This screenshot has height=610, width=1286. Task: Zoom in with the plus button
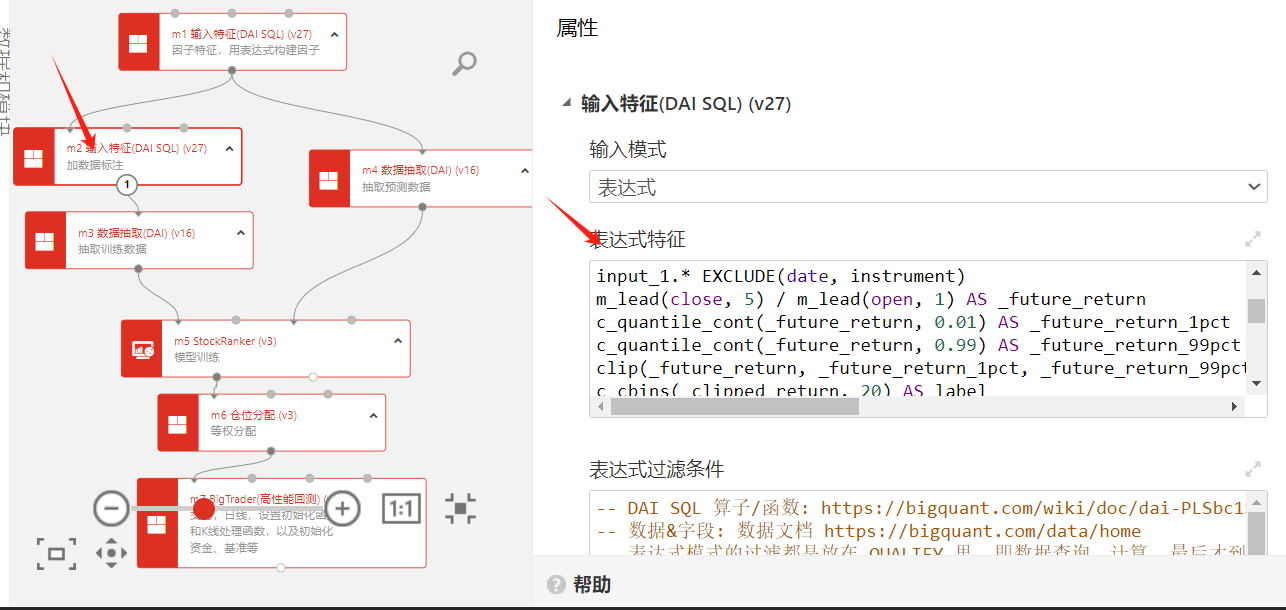(x=343, y=508)
